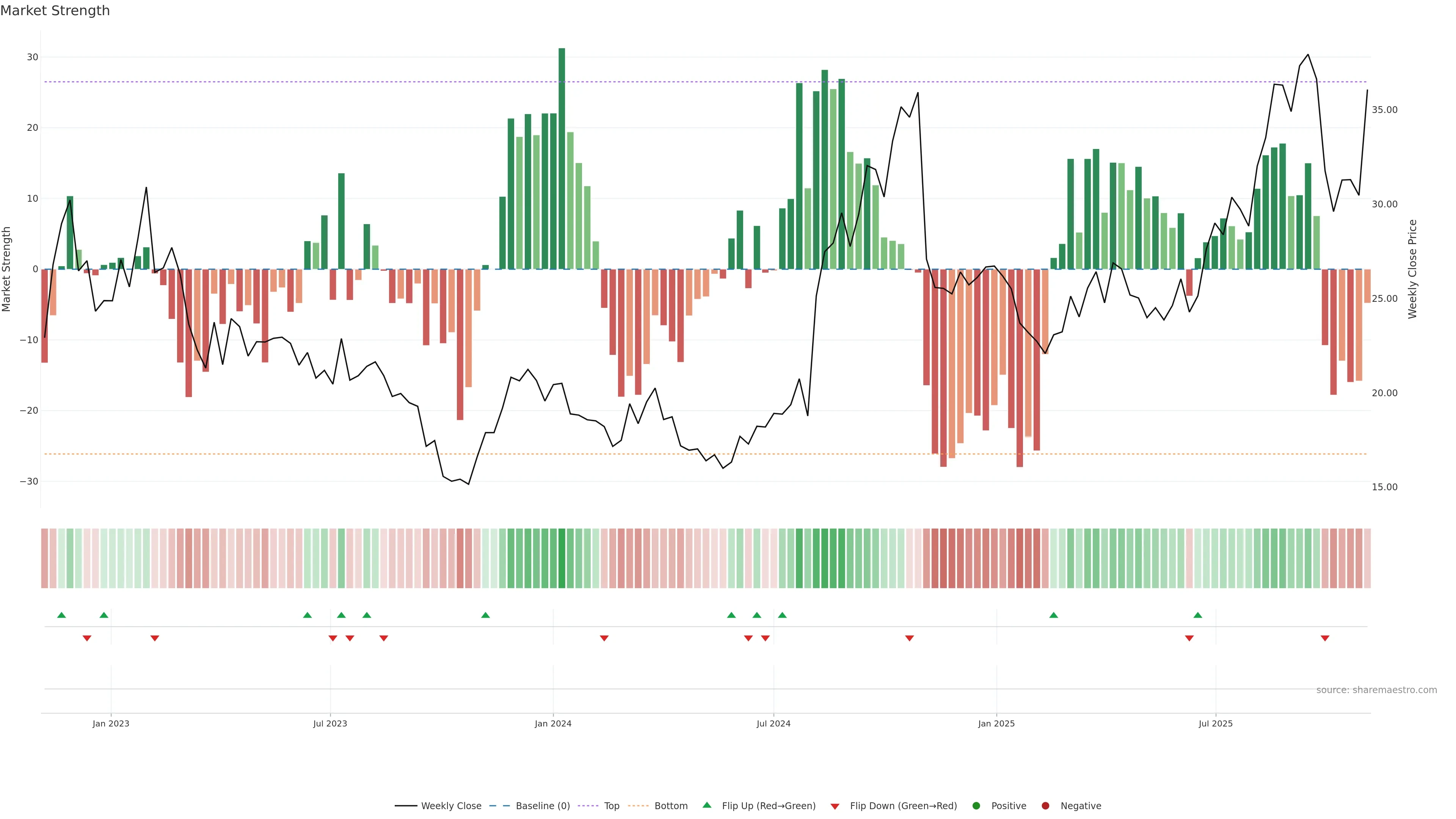Click the Market Strength chart title
Image resolution: width=1456 pixels, height=819 pixels.
[55, 11]
